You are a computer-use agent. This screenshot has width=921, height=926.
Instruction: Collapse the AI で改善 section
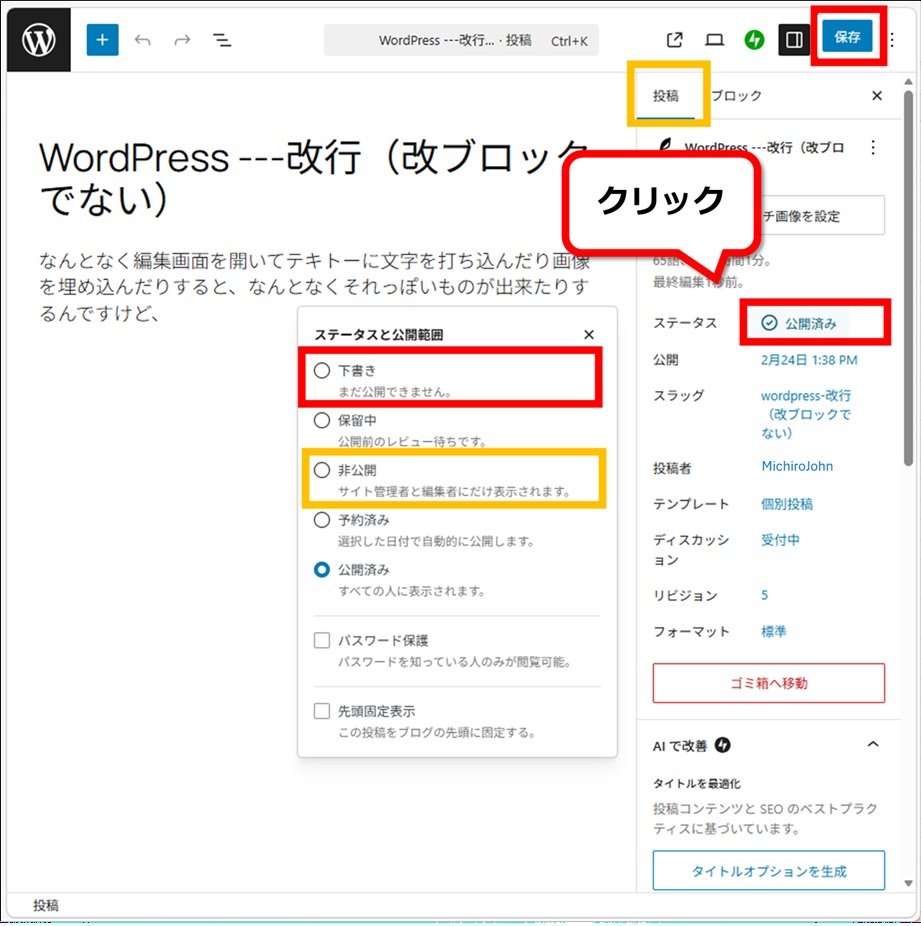click(872, 745)
